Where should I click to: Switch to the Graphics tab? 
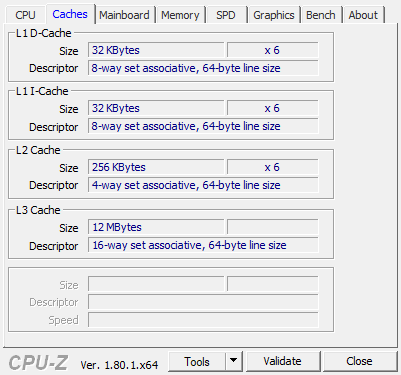coord(274,15)
